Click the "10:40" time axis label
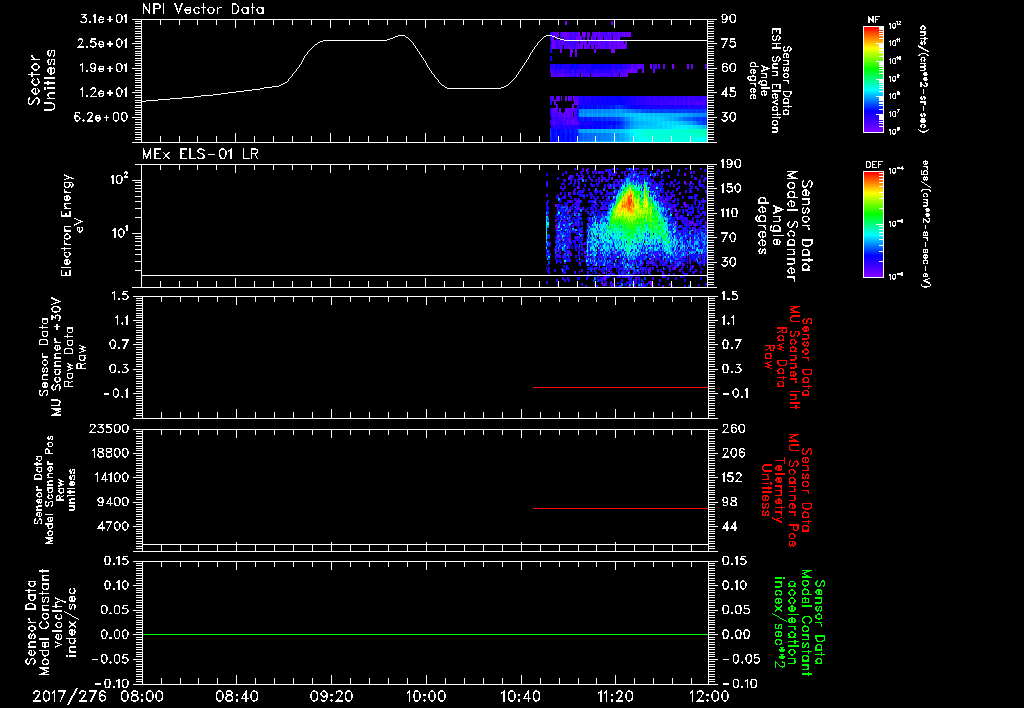1024x708 pixels. 520,696
